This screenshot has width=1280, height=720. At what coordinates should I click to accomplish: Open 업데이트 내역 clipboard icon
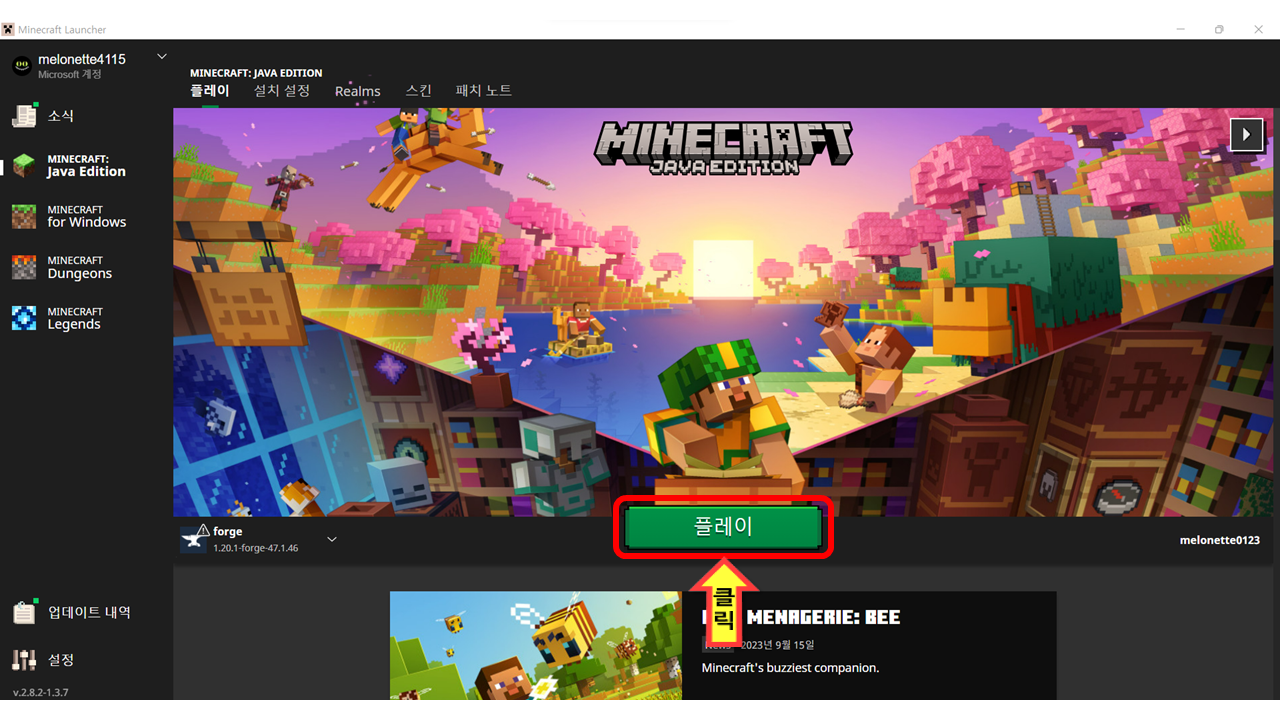coord(24,612)
